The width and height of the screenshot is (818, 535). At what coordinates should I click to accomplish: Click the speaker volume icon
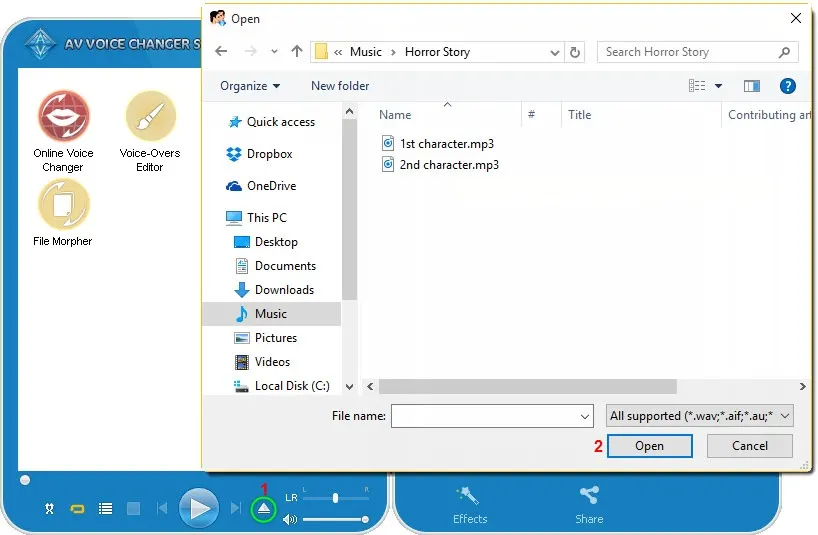290,520
